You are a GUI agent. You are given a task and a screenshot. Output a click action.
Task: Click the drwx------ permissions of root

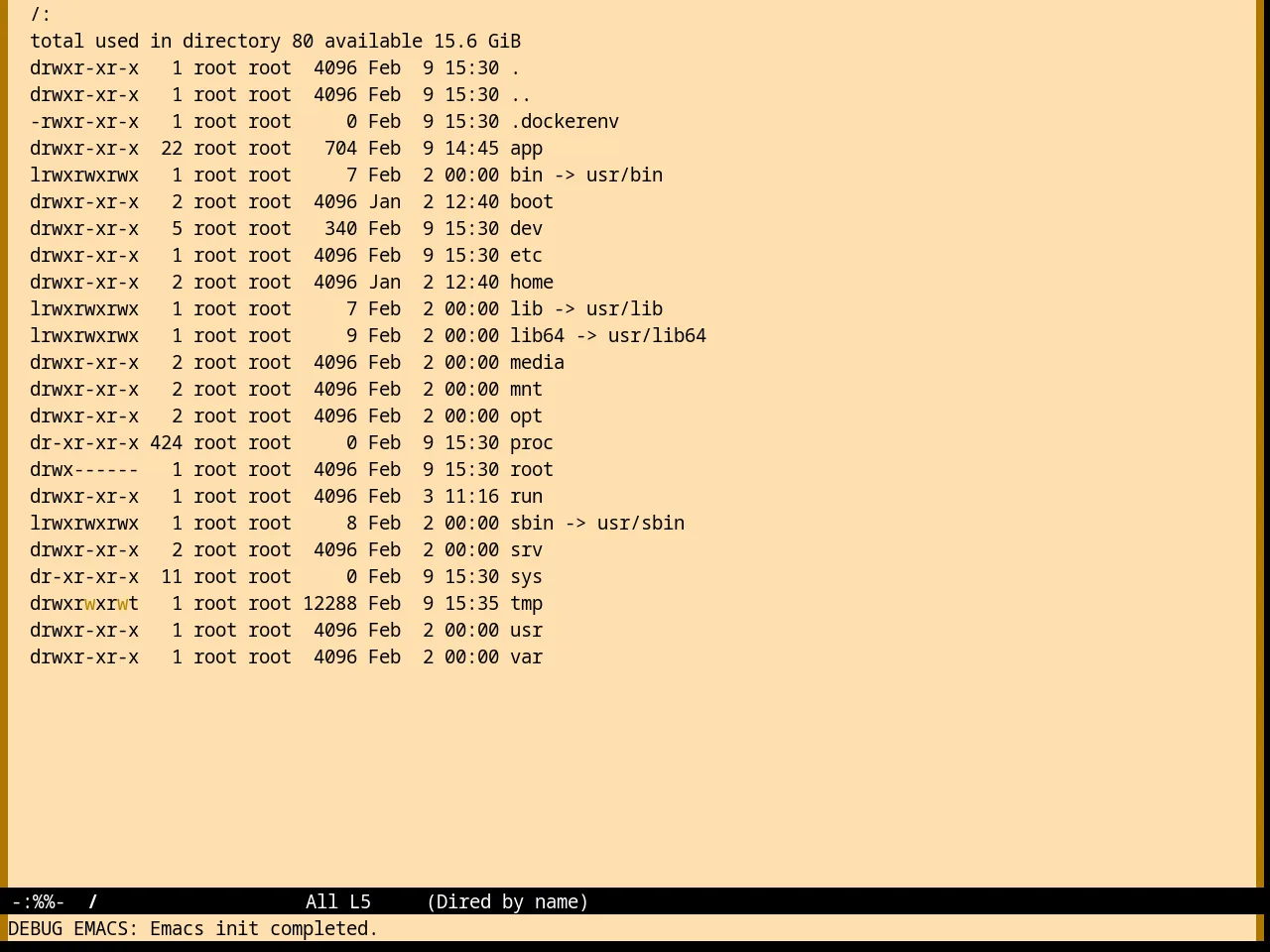pos(84,469)
